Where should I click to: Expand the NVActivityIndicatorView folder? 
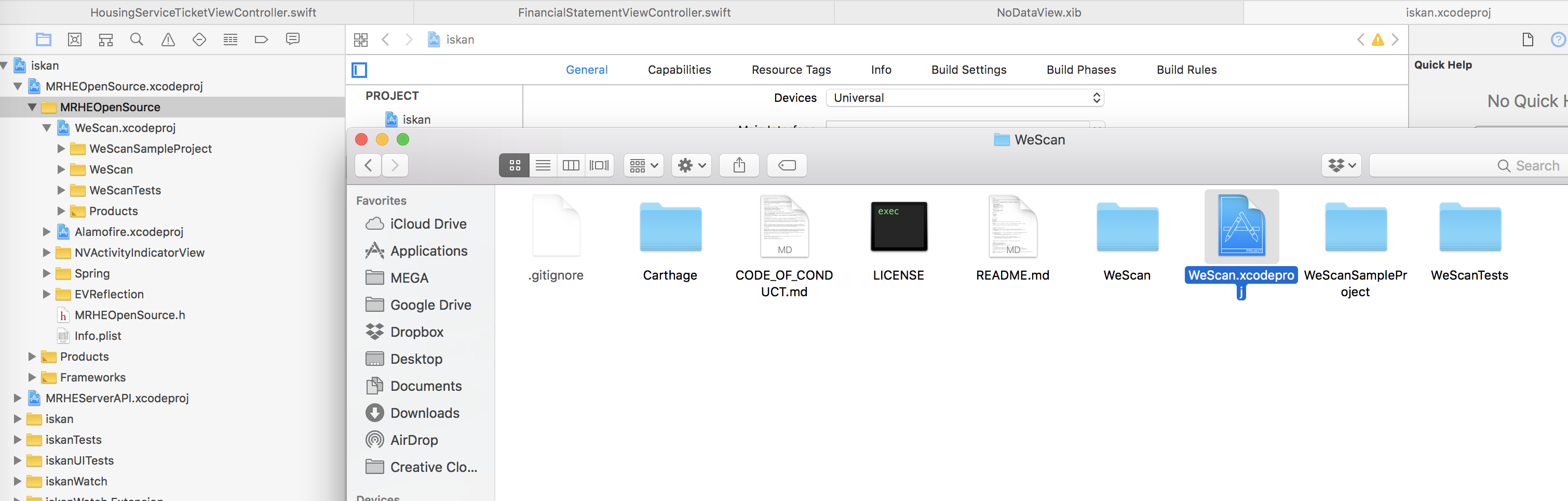pos(46,253)
